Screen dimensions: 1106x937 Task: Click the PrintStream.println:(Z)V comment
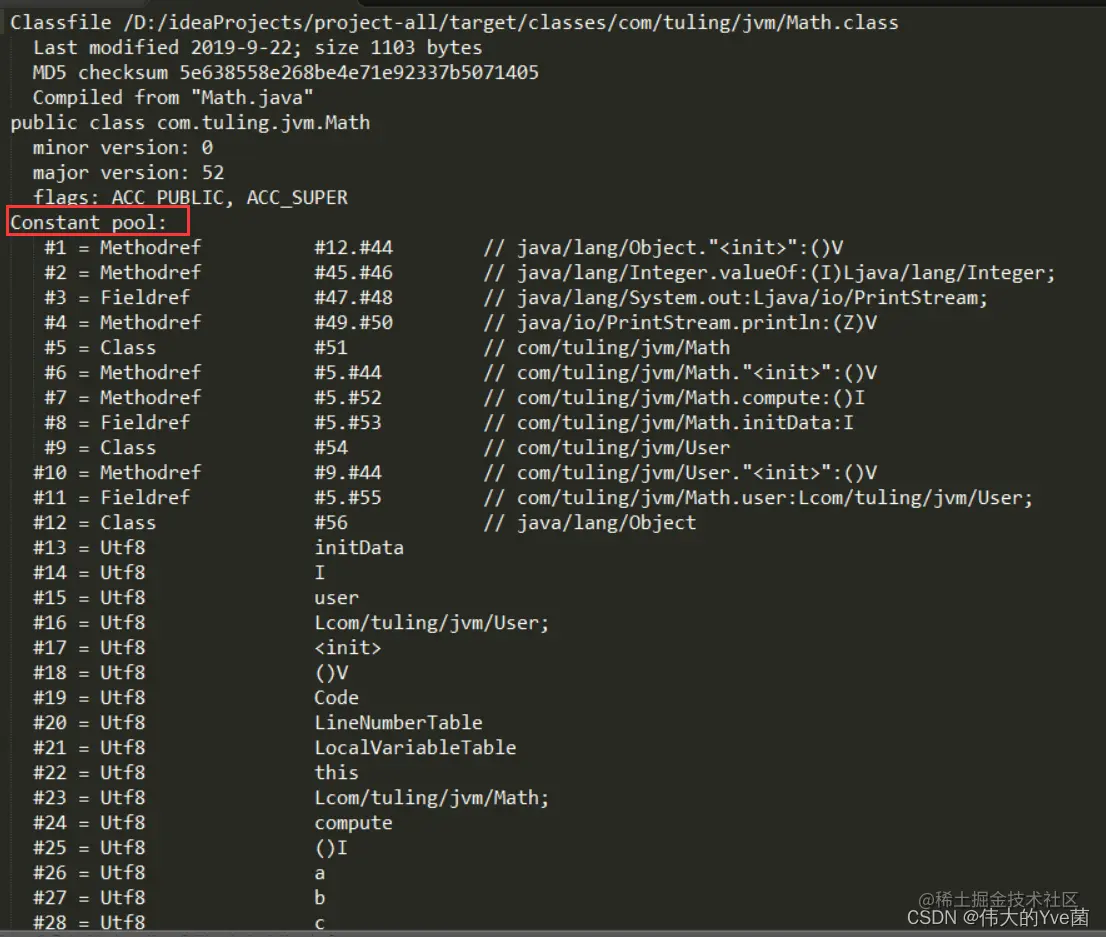coord(681,323)
